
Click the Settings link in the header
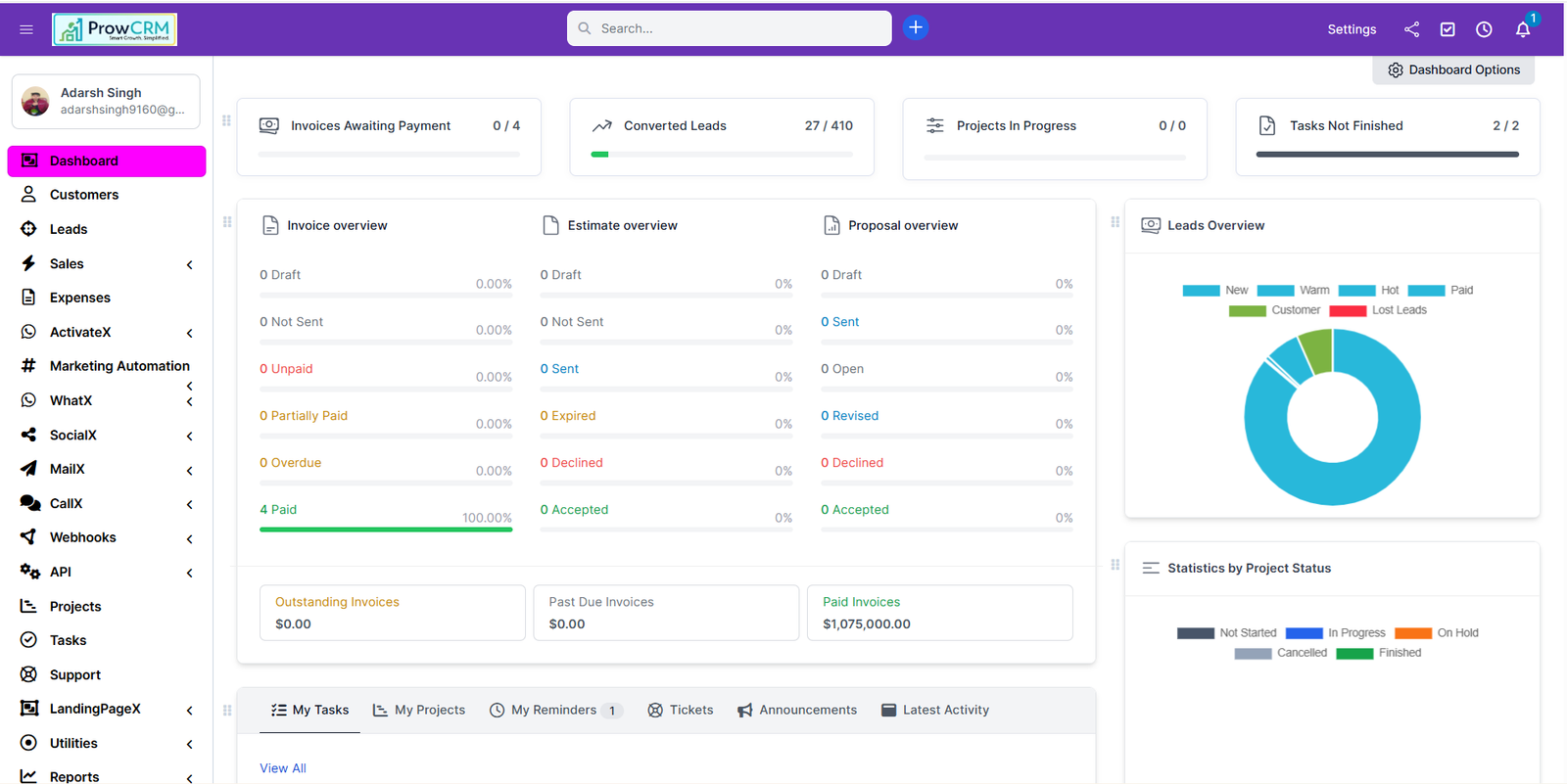pyautogui.click(x=1352, y=29)
